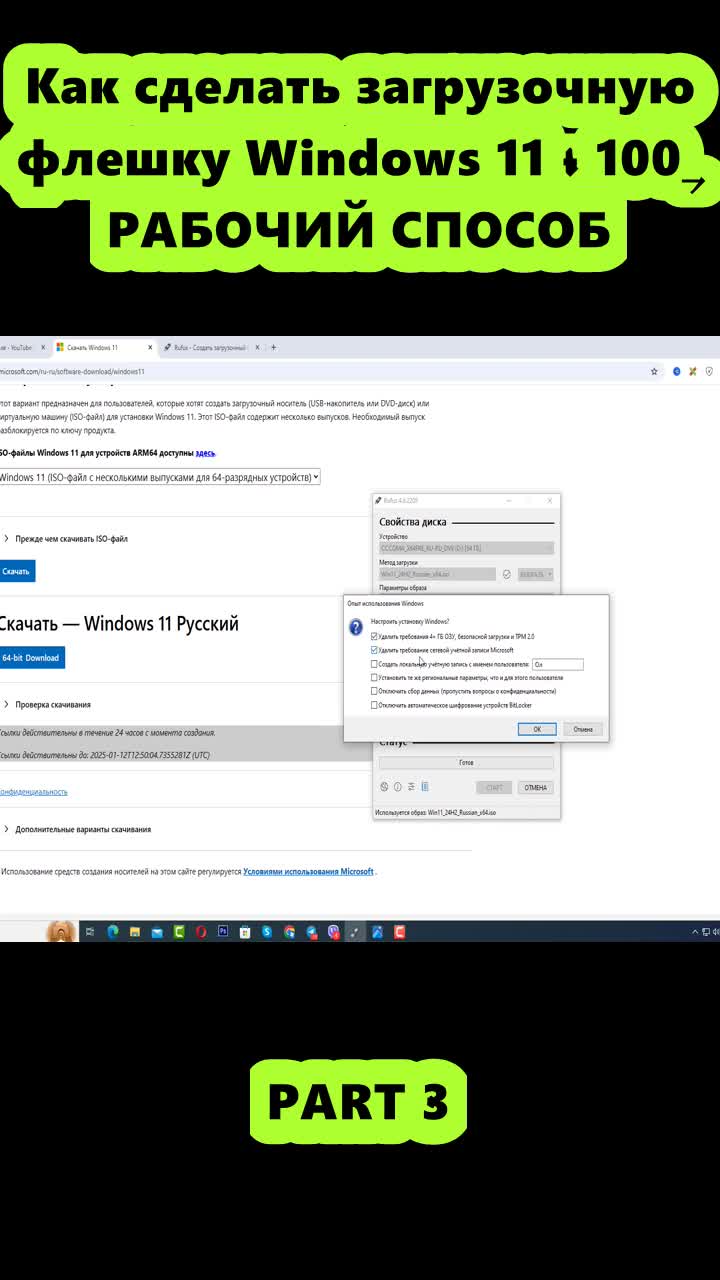The width and height of the screenshot is (720, 1280).
Task: Click Отмена in Windows customization dialog
Action: coord(583,729)
